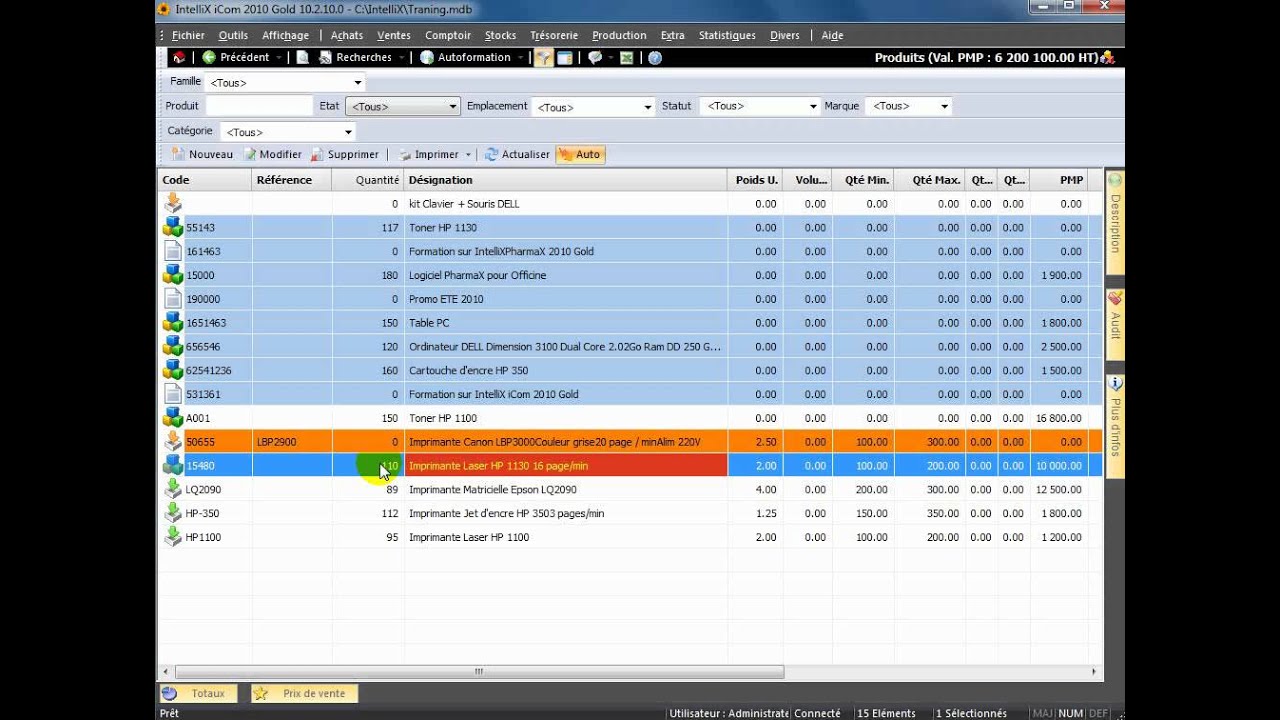Open the Emplacement dropdown
Screen dimensions: 1280x720
648,107
